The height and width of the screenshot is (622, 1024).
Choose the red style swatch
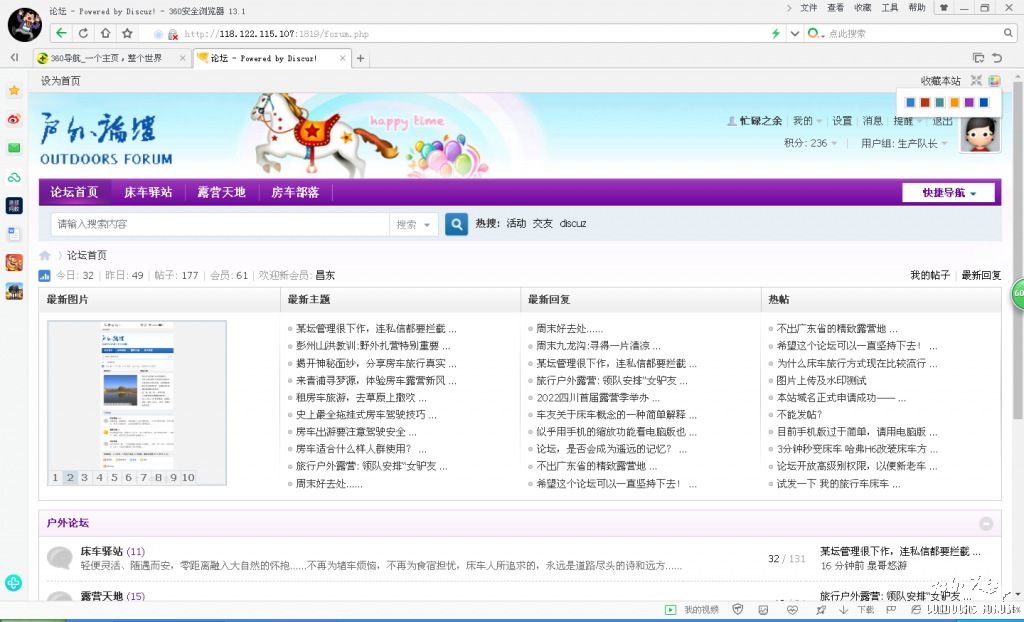[x=925, y=102]
